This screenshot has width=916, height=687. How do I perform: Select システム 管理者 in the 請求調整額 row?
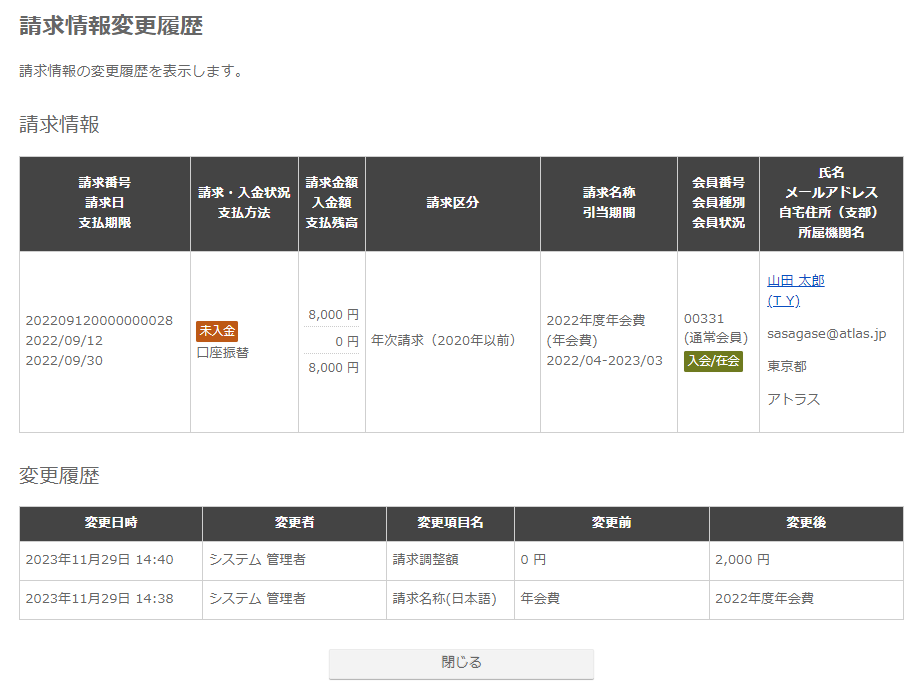point(257,560)
